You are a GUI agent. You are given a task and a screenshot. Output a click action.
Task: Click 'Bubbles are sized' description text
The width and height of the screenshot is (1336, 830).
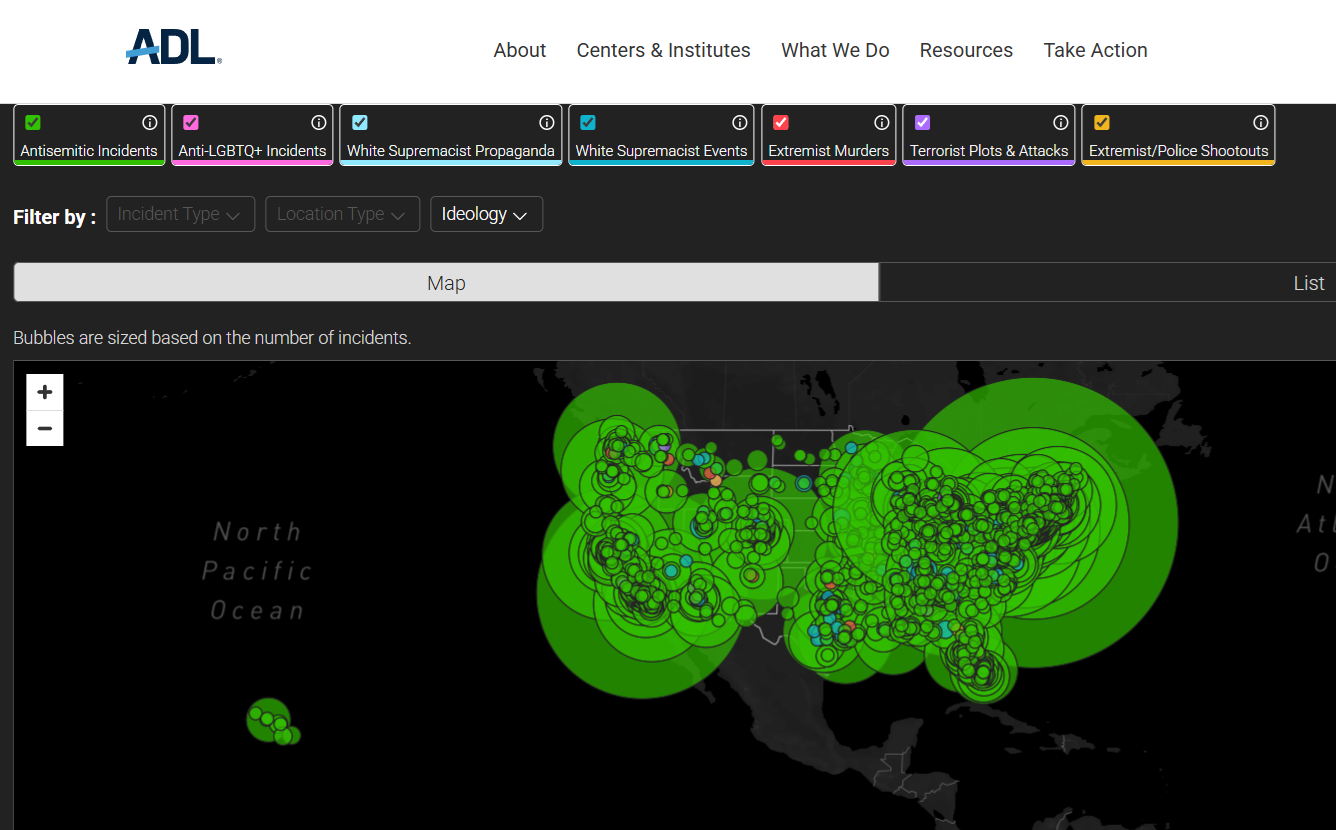point(212,338)
